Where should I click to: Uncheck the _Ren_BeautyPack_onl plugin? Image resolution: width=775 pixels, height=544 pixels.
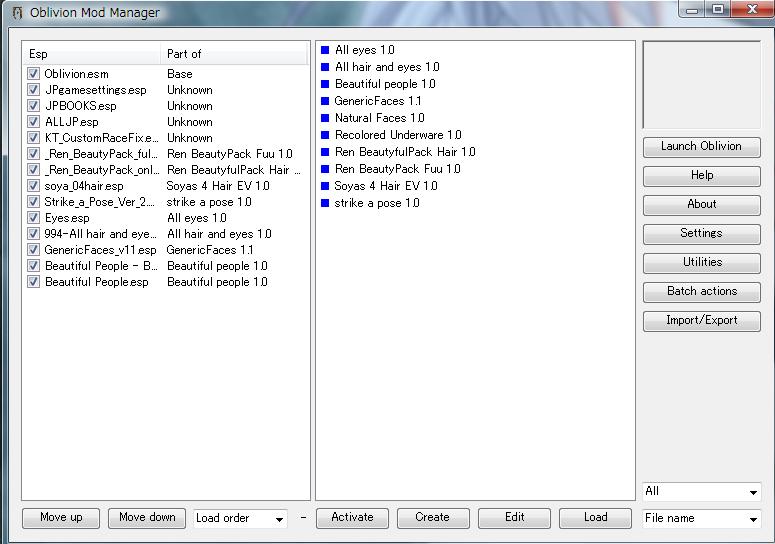33,170
